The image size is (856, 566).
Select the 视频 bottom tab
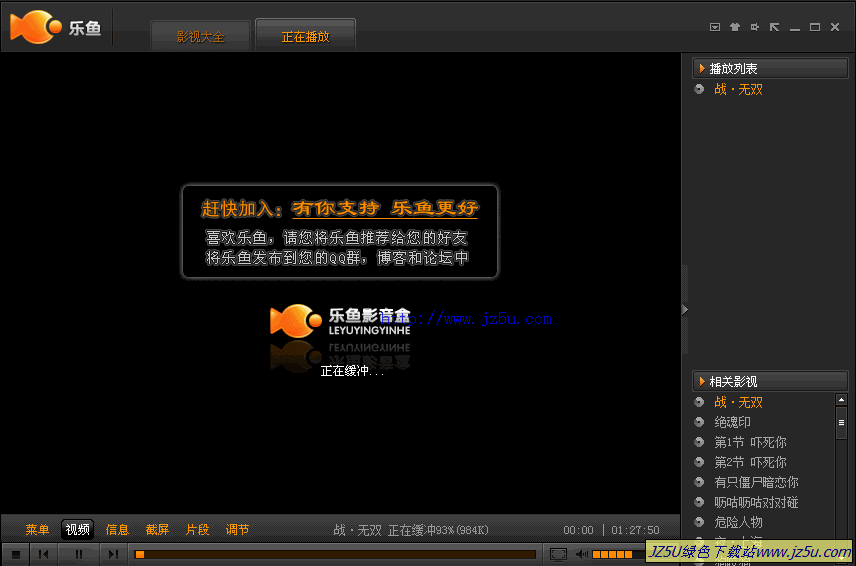[78, 529]
